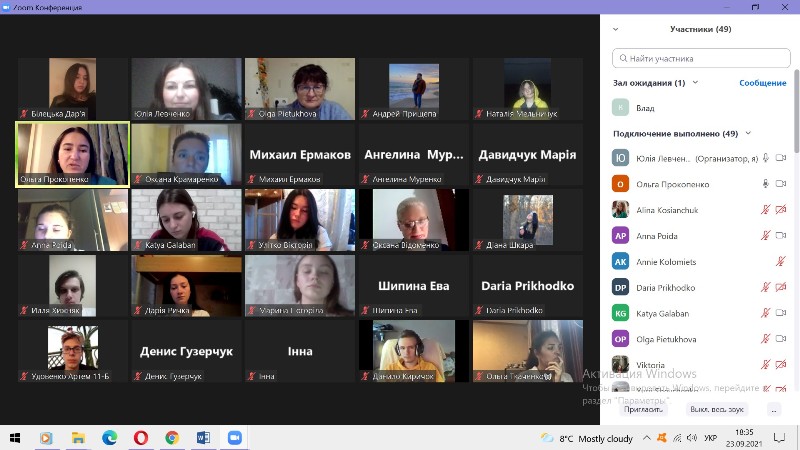Select the Денис Гузерчук name tile
This screenshot has width=800, height=450.
click(x=186, y=351)
